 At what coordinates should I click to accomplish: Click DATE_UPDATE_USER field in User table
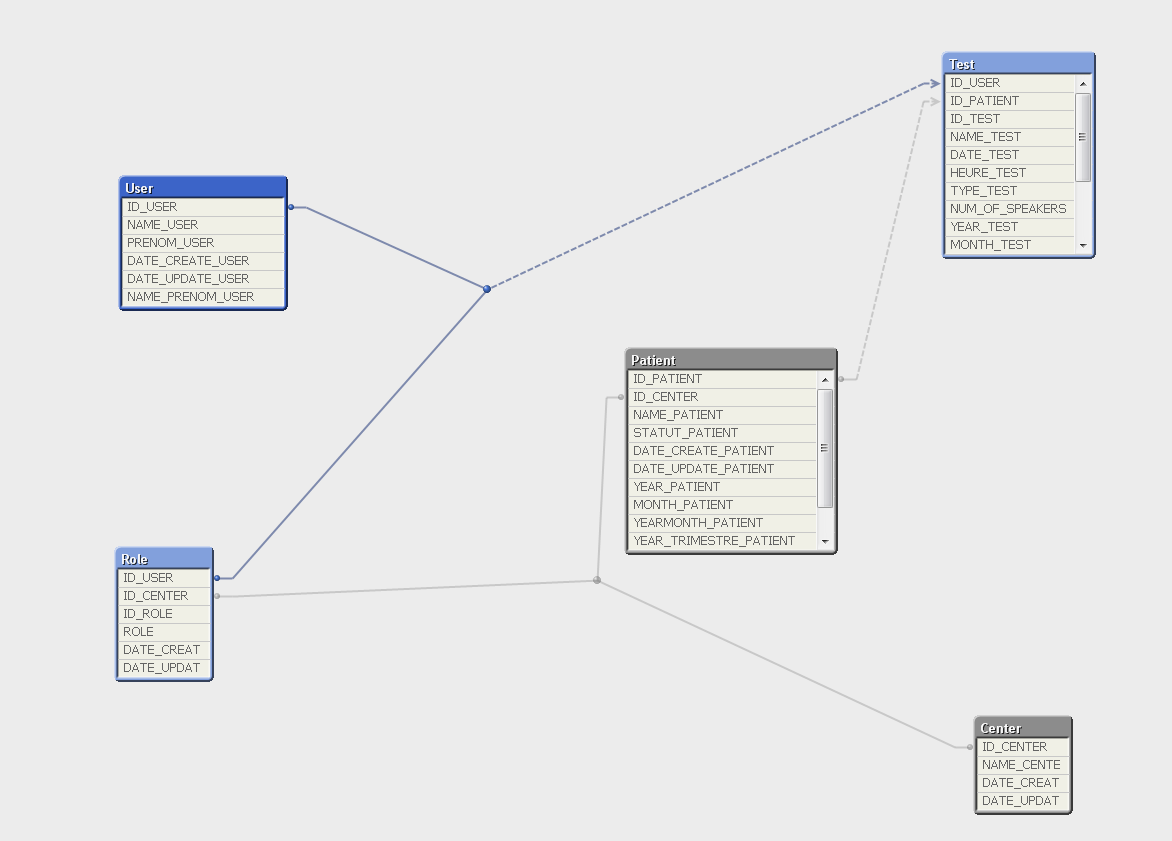[x=203, y=279]
